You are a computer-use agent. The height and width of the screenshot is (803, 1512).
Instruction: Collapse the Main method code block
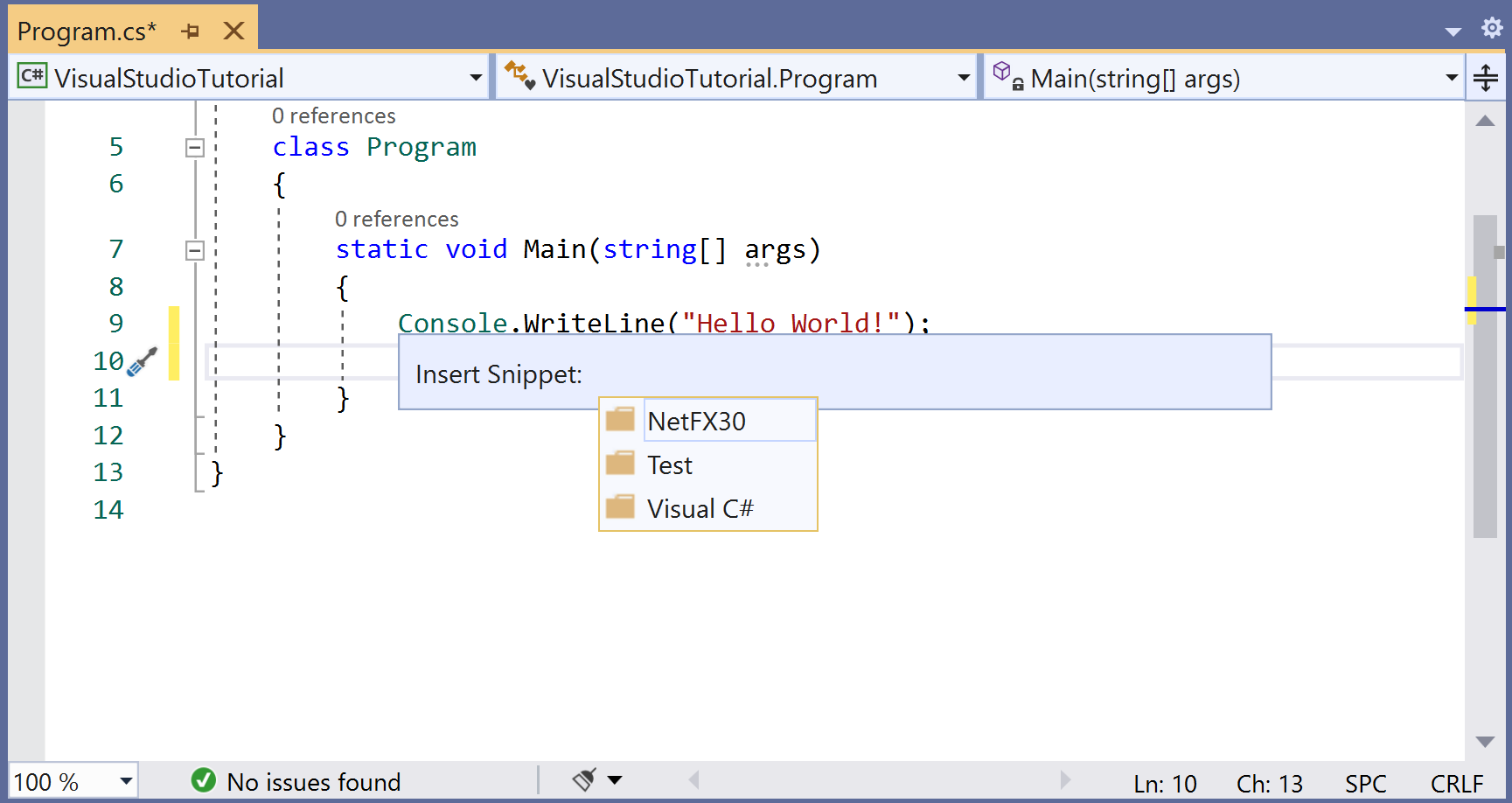click(x=195, y=251)
